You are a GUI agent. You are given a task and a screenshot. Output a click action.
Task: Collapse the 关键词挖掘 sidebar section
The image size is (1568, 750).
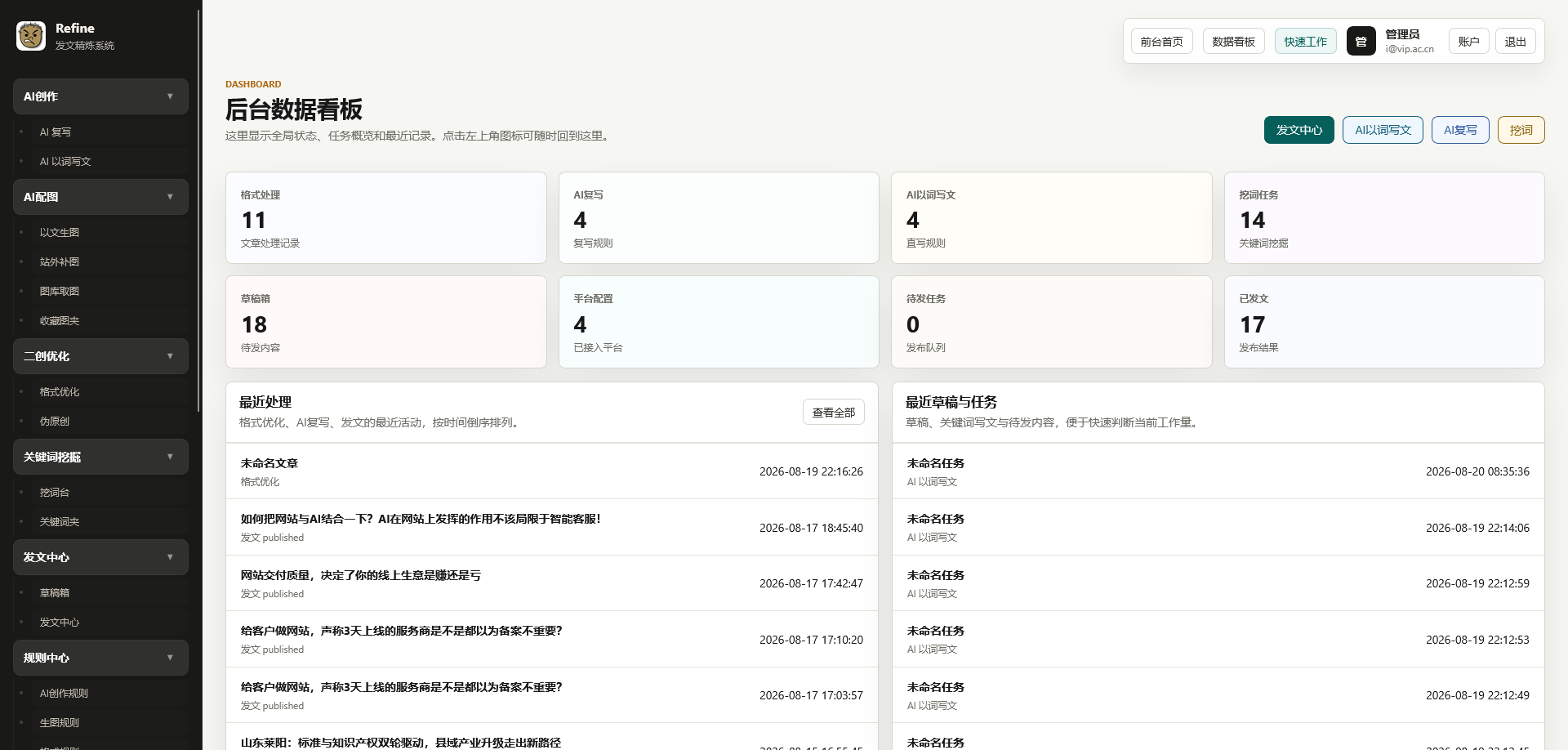pyautogui.click(x=100, y=457)
